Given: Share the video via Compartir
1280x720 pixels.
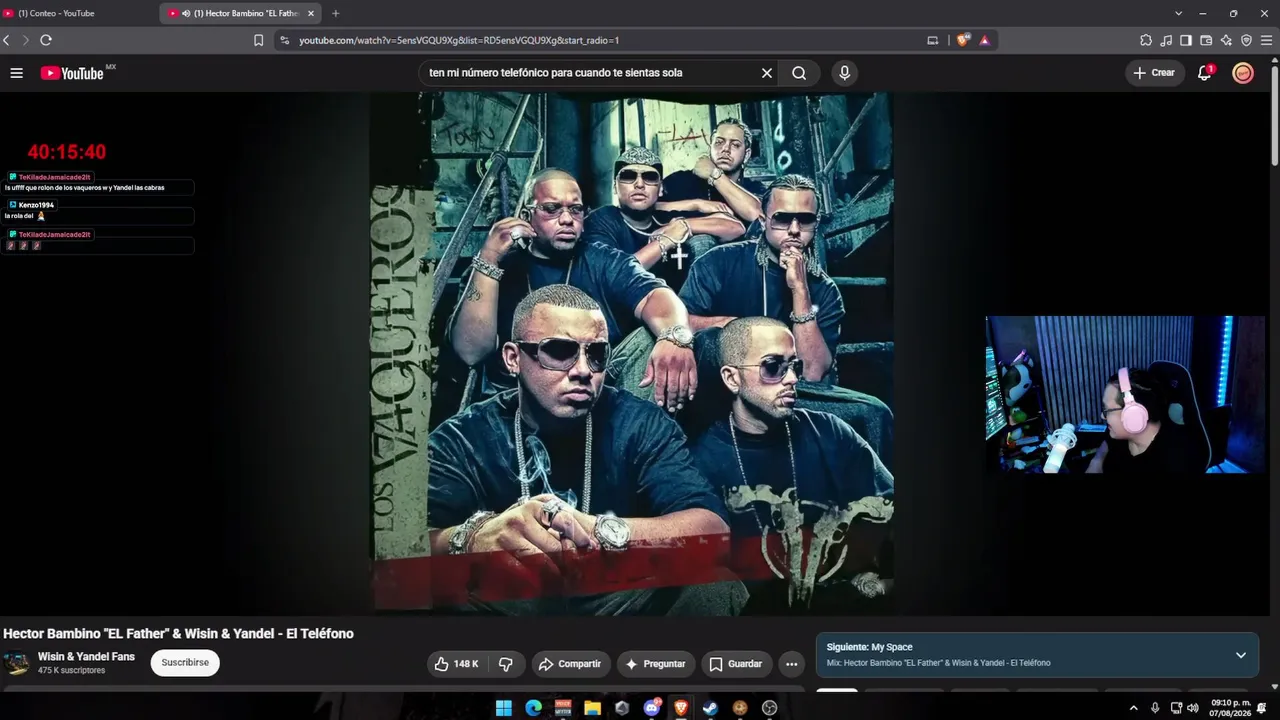Looking at the screenshot, I should [x=569, y=664].
